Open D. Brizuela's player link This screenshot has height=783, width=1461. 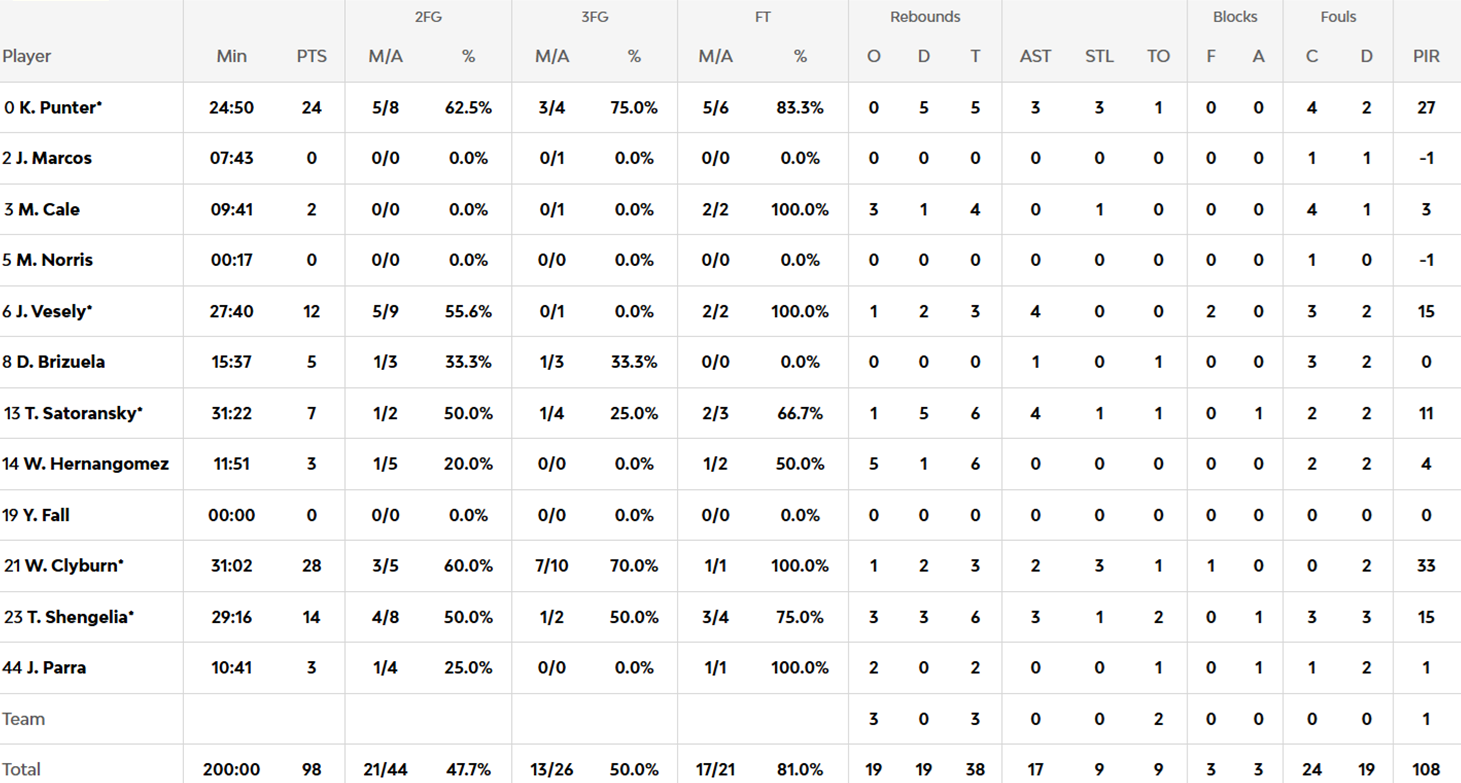pos(60,362)
